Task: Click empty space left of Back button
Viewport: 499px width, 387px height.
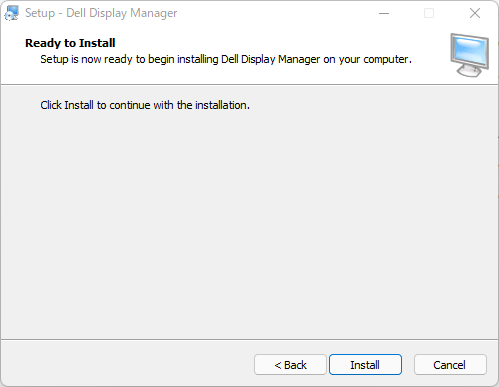Action: coord(127,365)
